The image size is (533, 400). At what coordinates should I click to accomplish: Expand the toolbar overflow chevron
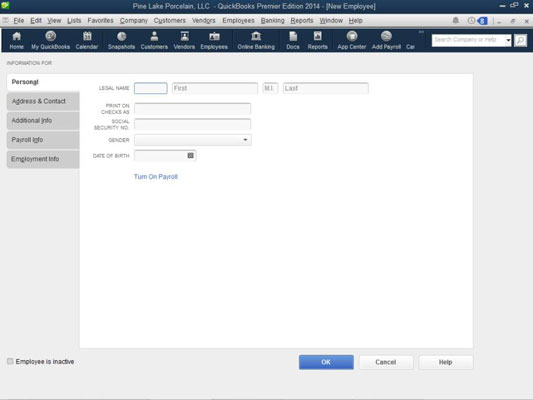click(x=421, y=32)
